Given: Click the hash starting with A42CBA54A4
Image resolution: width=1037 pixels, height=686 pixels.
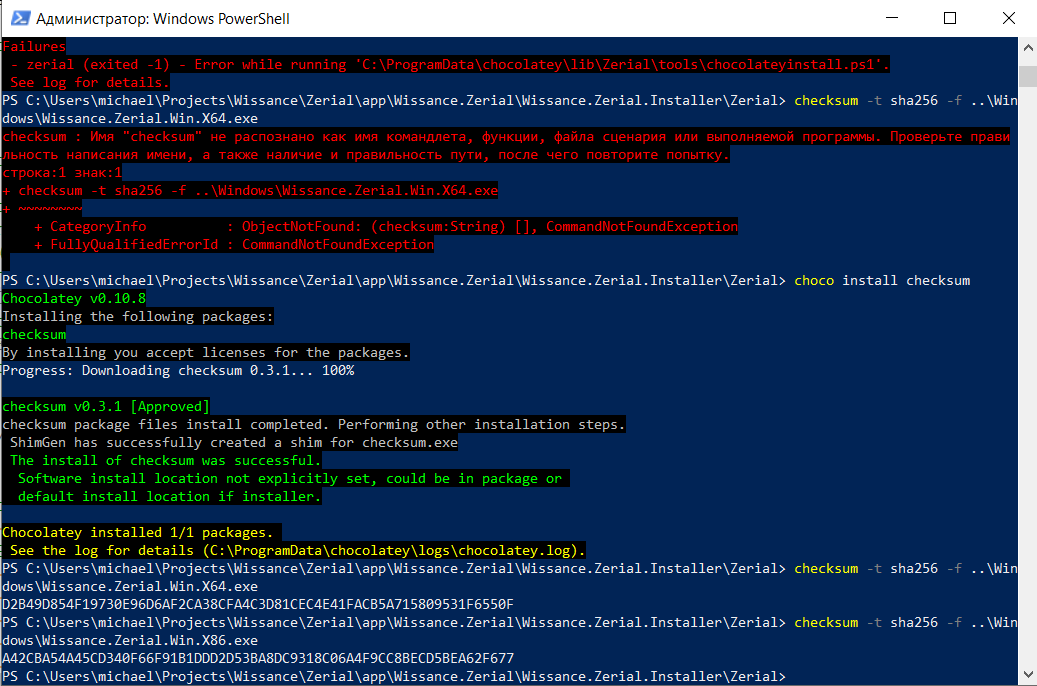Looking at the screenshot, I should coord(258,659).
